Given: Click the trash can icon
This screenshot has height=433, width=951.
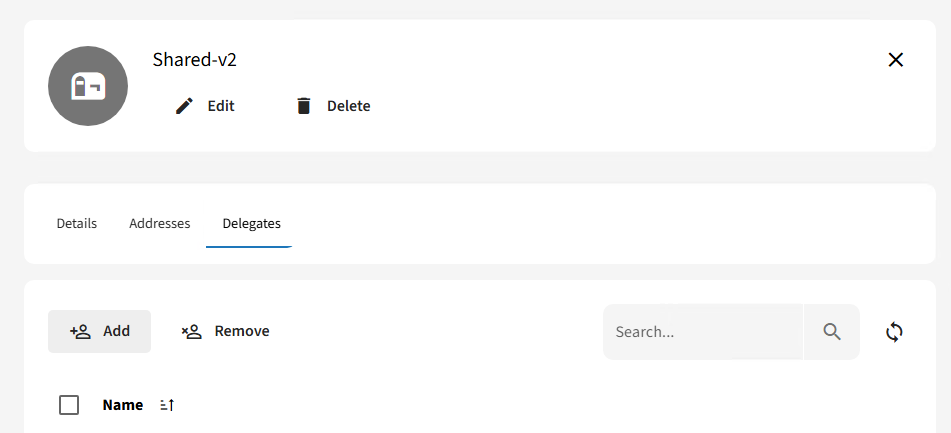Looking at the screenshot, I should click(x=304, y=106).
